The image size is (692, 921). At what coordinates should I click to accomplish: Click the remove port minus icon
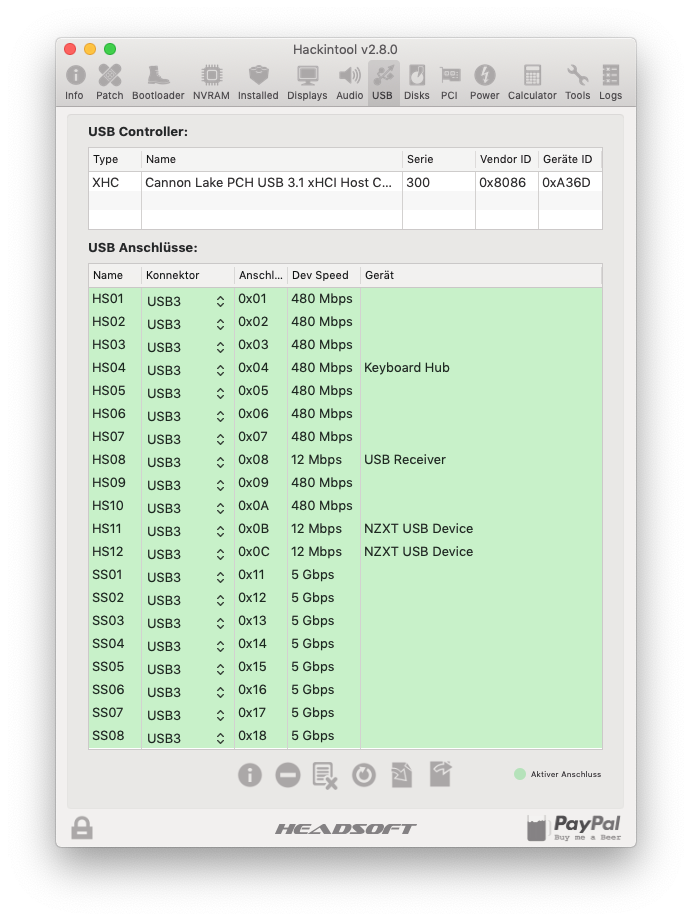coord(288,775)
